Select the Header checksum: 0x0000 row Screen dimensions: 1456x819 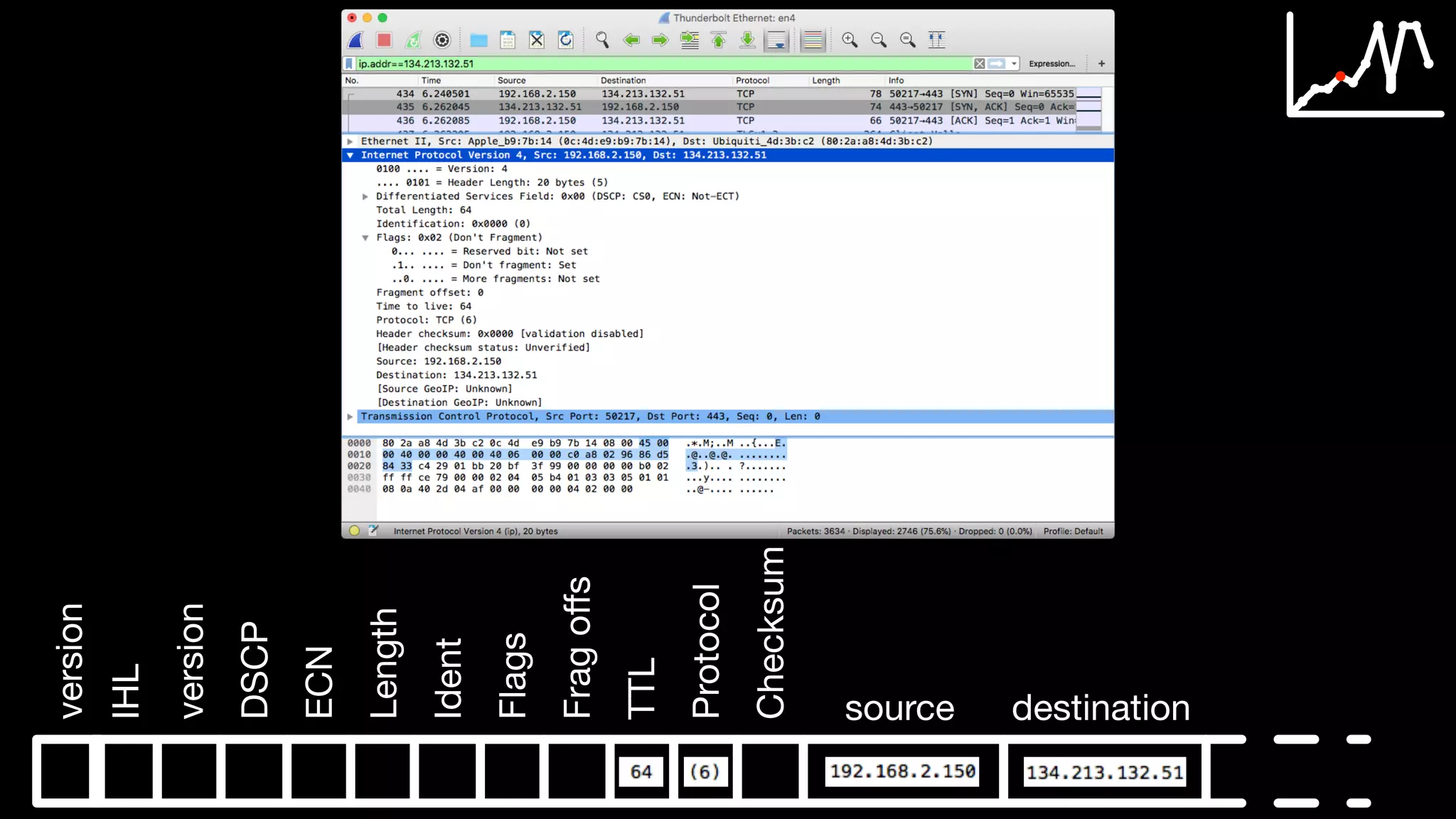(728, 334)
